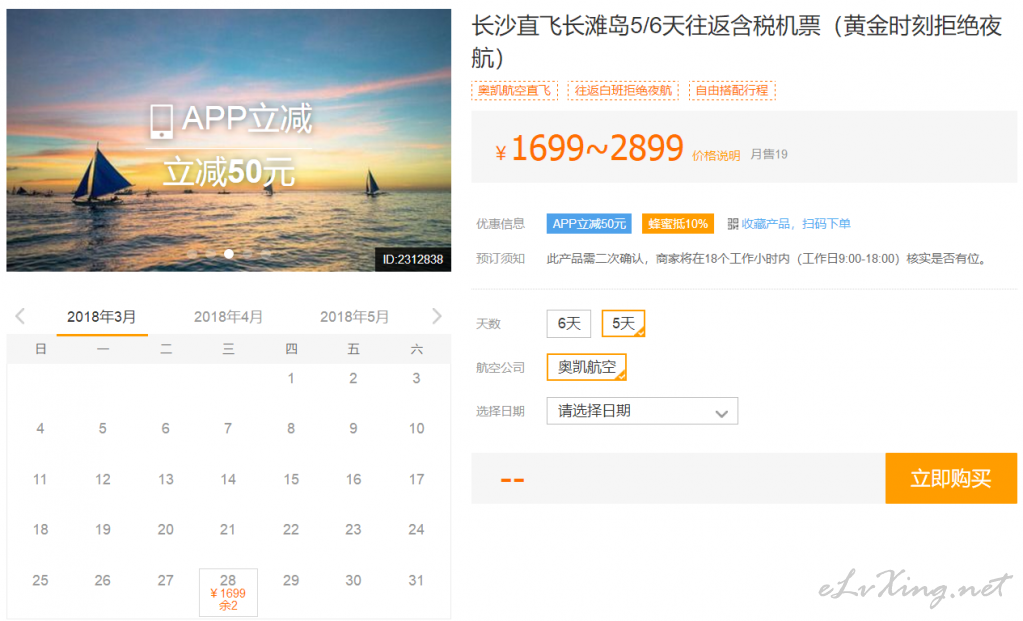Image resolution: width=1023 pixels, height=621 pixels.
Task: Open the 价格说明 price explanation link
Action: coord(716,155)
